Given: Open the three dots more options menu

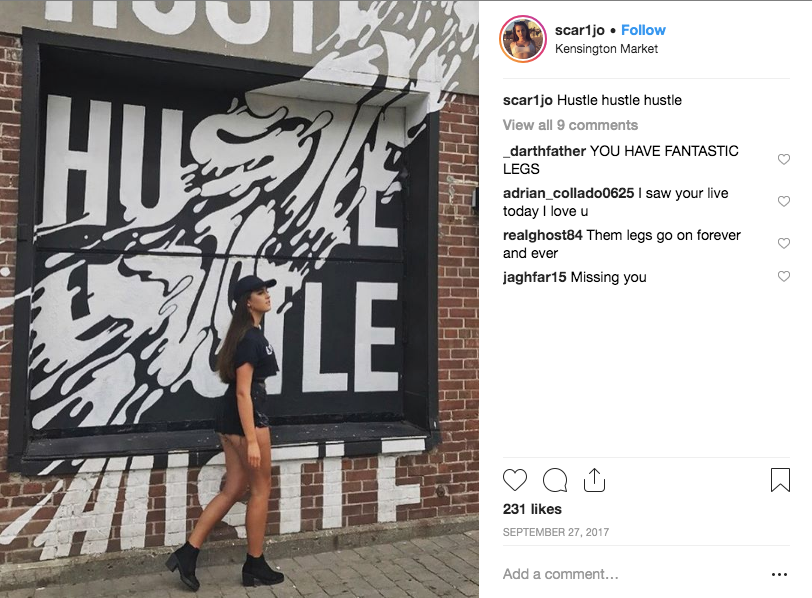Looking at the screenshot, I should [779, 574].
